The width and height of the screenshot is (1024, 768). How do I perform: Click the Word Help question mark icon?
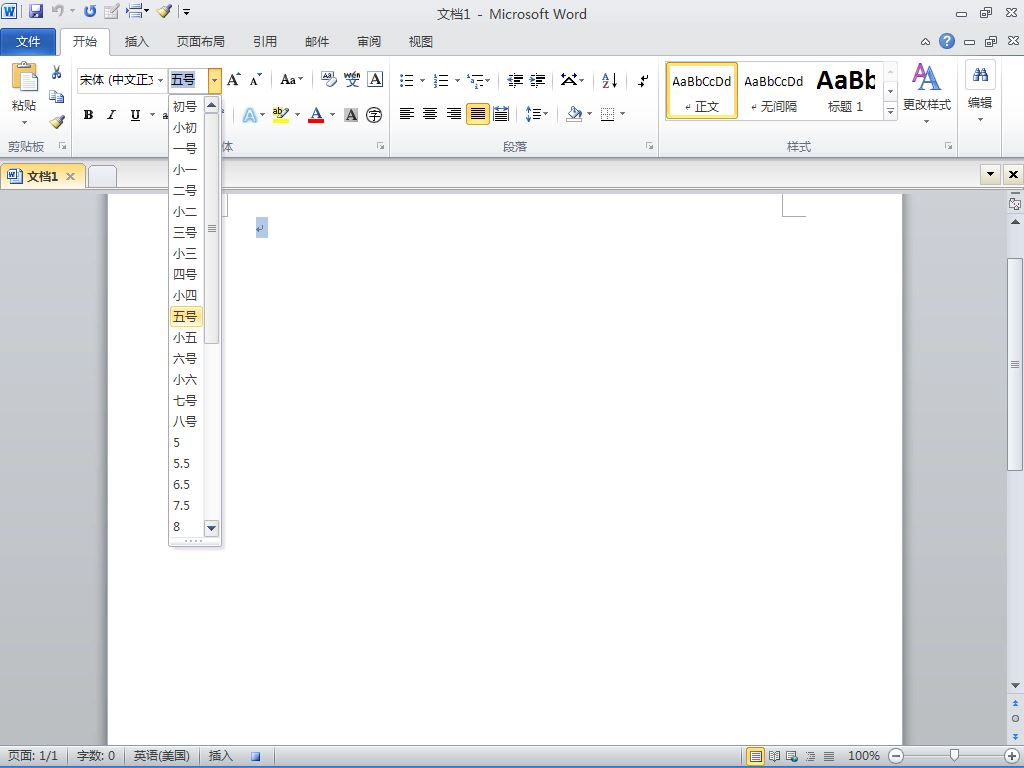point(947,41)
